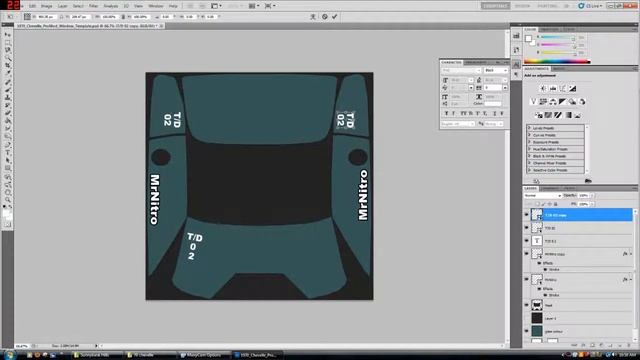Close the open document tab
This screenshot has width=640, height=360.
coord(161,26)
